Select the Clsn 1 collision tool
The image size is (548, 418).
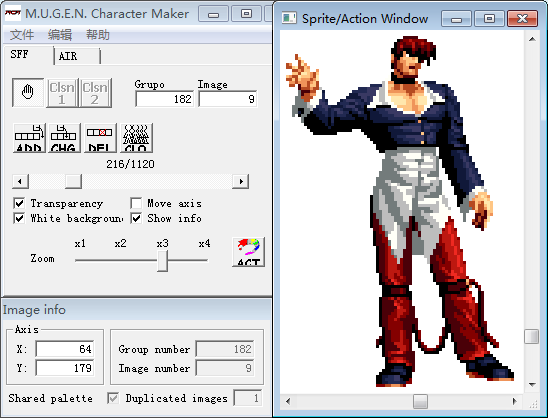tap(62, 93)
